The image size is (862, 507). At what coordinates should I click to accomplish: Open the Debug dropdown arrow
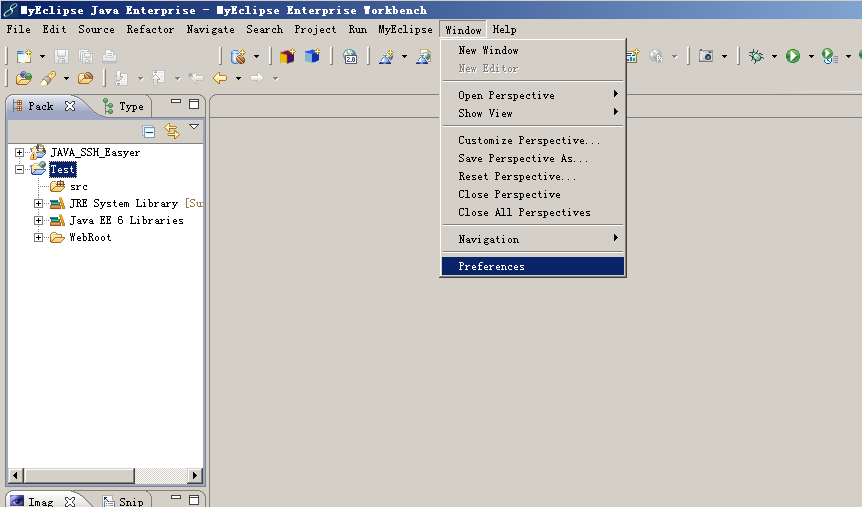774,56
